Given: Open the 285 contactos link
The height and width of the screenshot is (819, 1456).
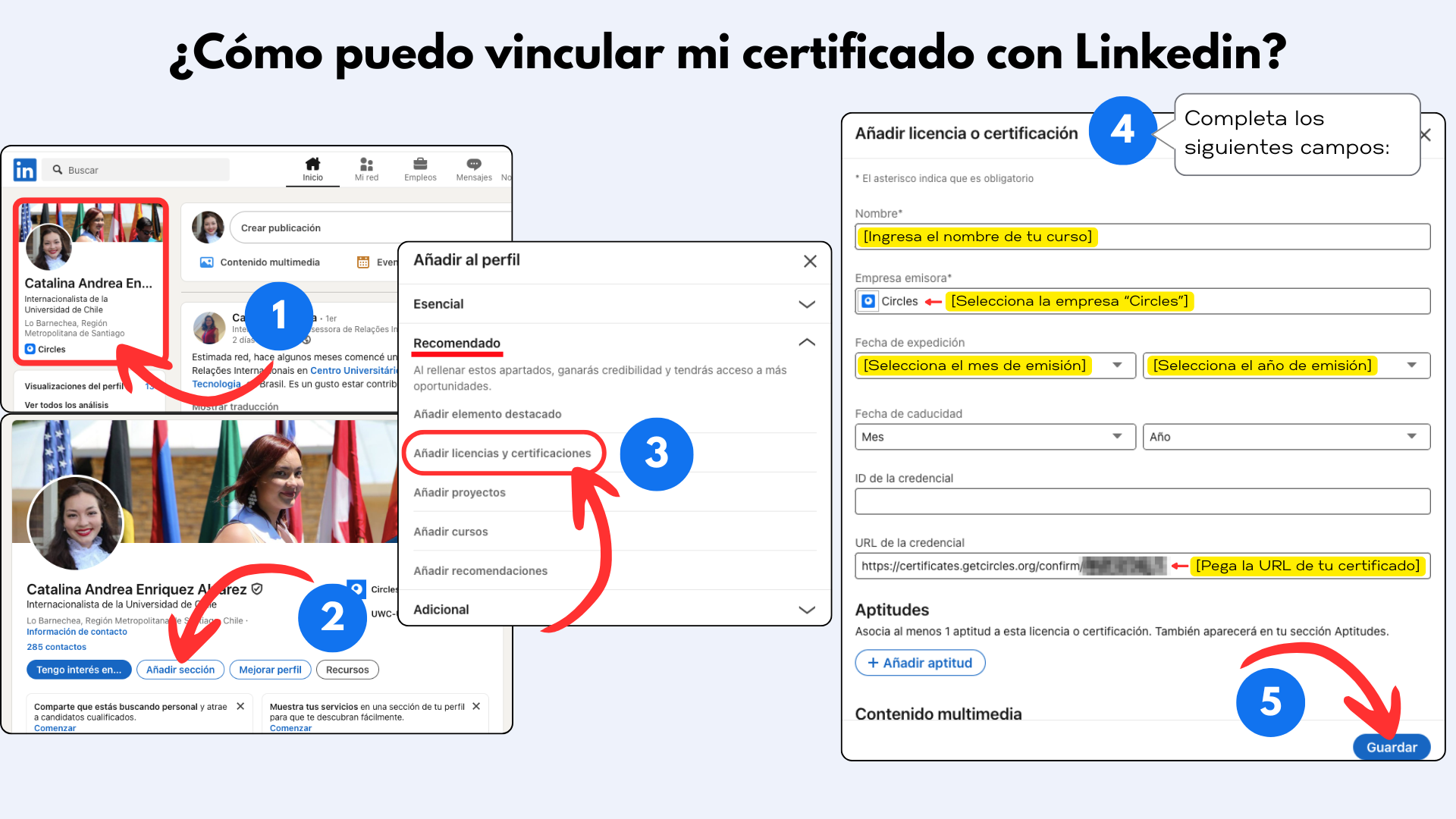Looking at the screenshot, I should pyautogui.click(x=56, y=647).
